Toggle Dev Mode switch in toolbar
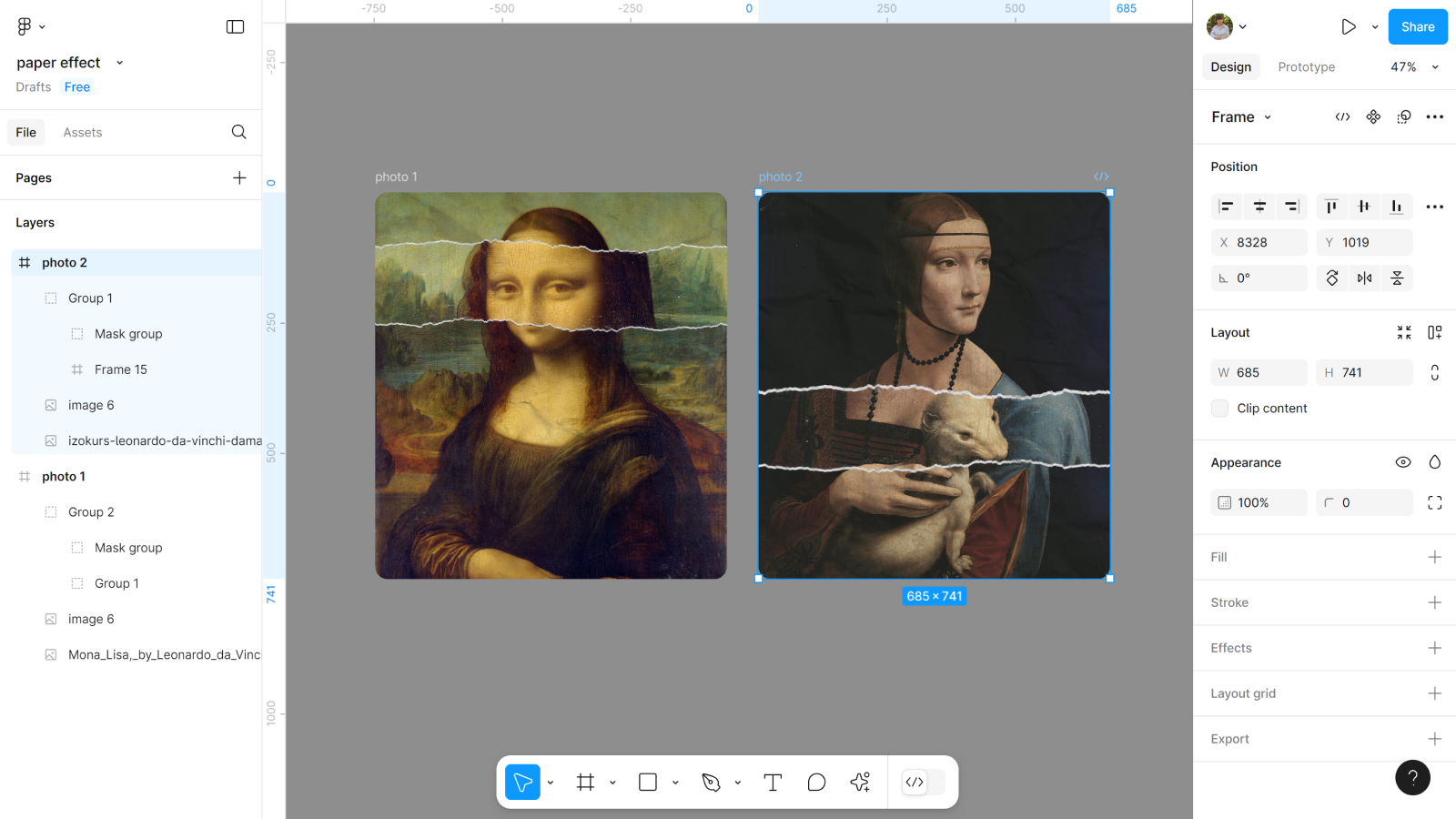Viewport: 1456px width, 819px height. (923, 783)
